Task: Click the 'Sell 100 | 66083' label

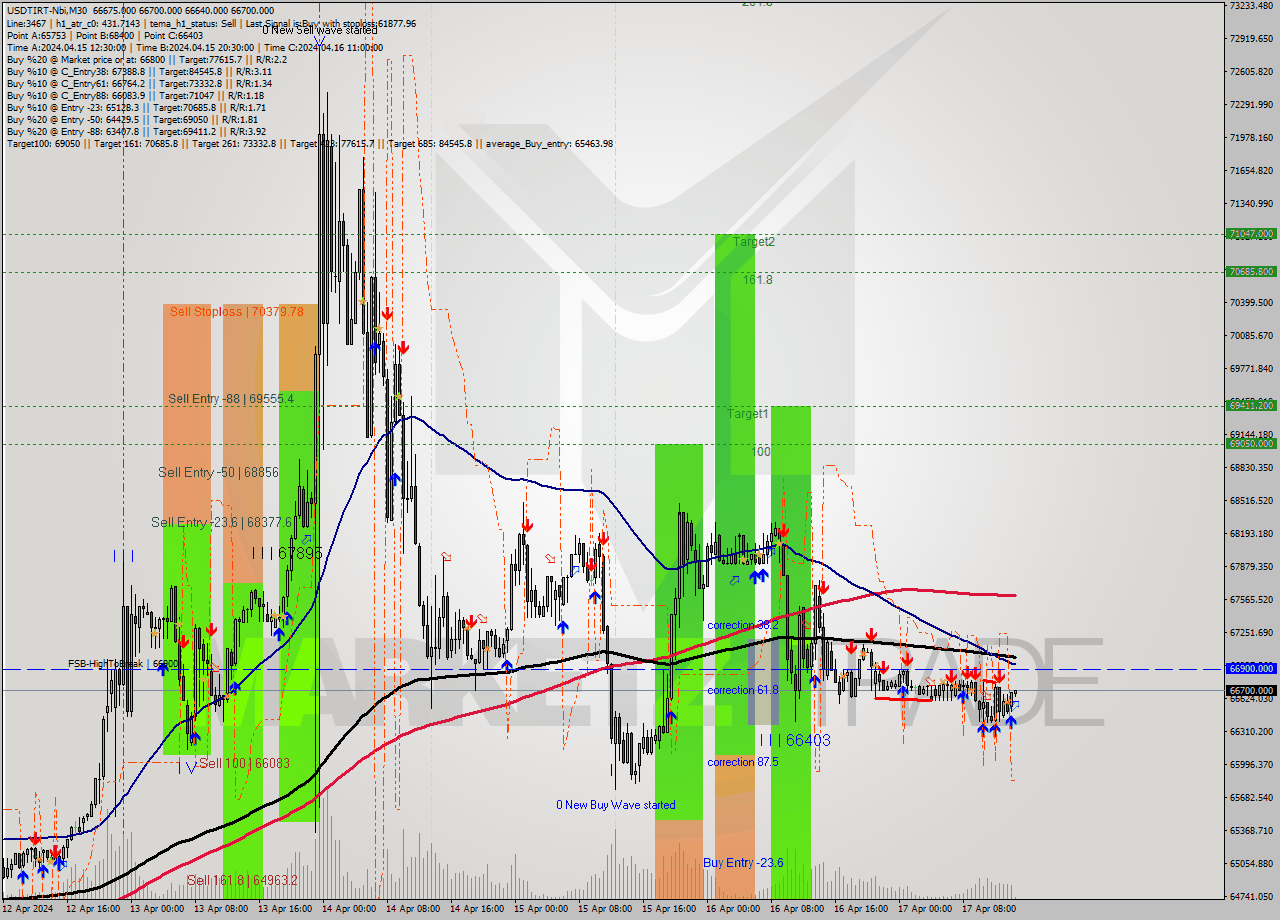Action: [x=244, y=763]
